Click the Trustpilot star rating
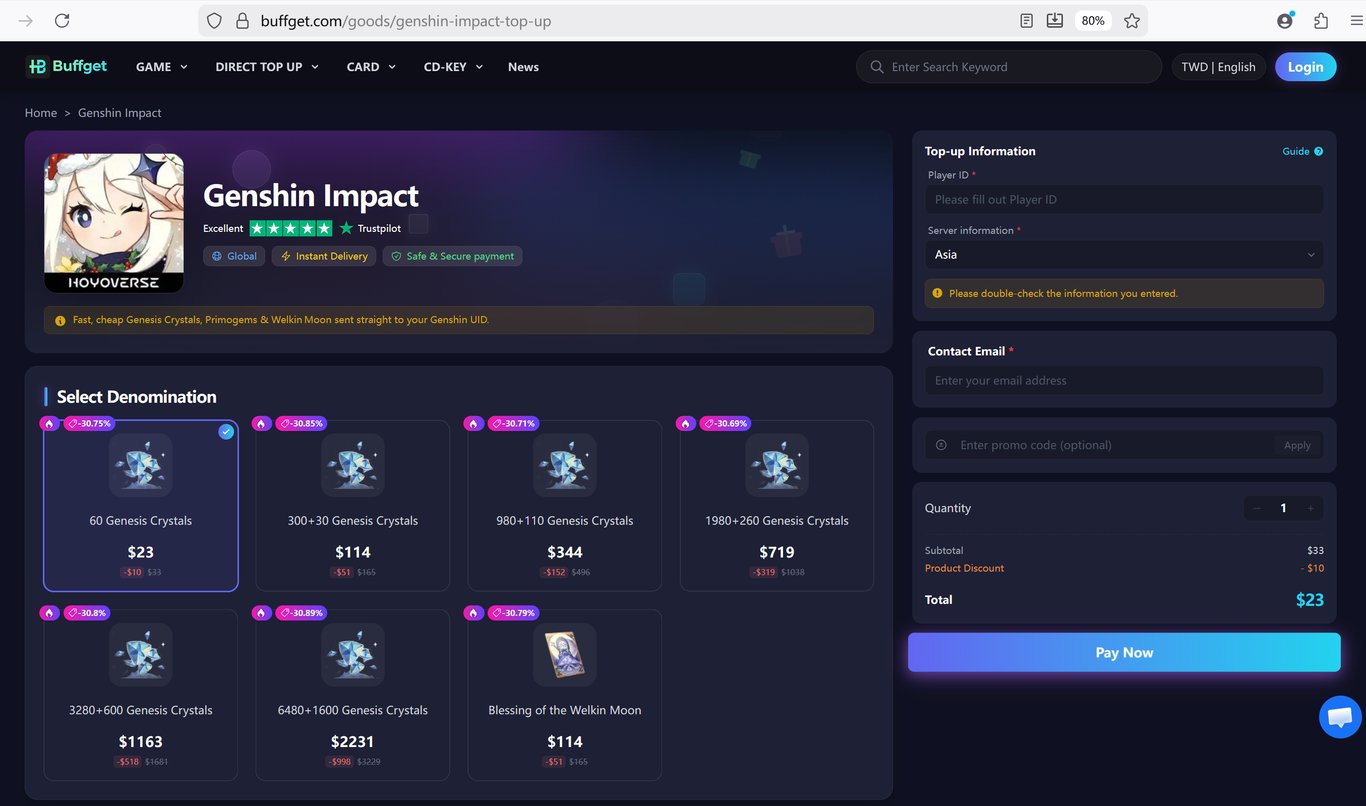This screenshot has height=806, width=1366. tap(291, 228)
